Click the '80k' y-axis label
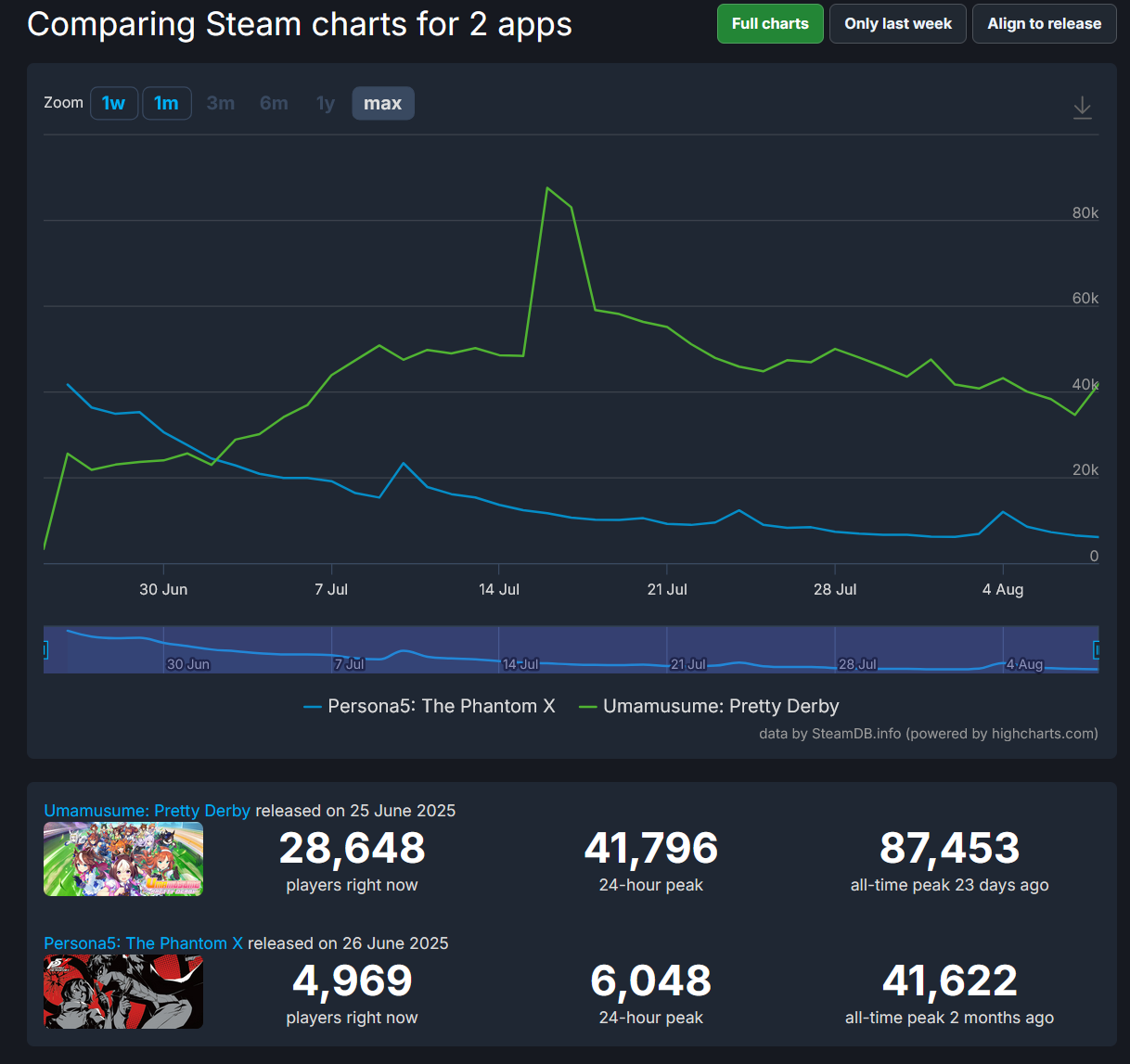The height and width of the screenshot is (1064, 1130). tap(1085, 212)
